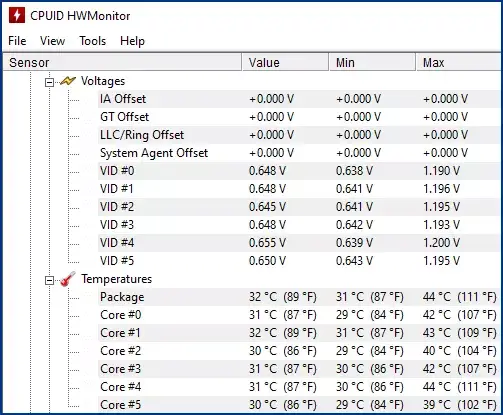
Task: Click VID #5 current value 0.650 V
Action: 267,261
